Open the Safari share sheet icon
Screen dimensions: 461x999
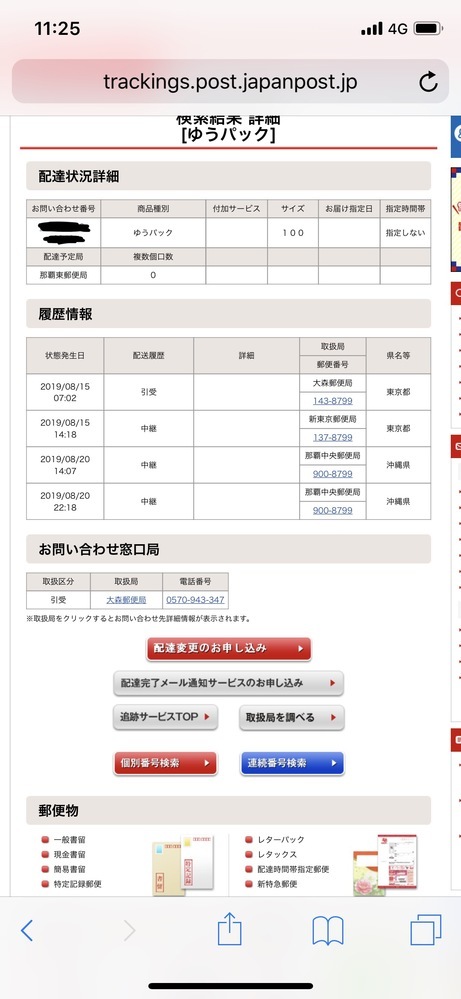(229, 929)
